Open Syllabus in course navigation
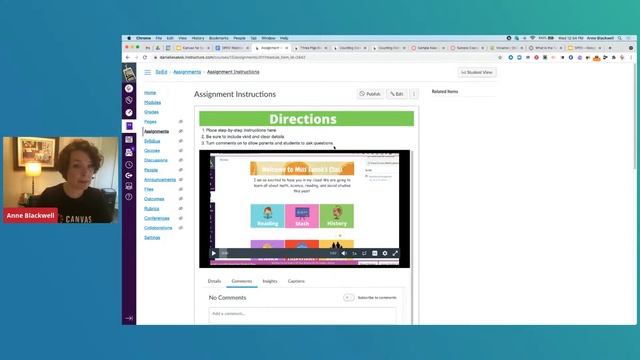The height and width of the screenshot is (360, 640). 152,141
